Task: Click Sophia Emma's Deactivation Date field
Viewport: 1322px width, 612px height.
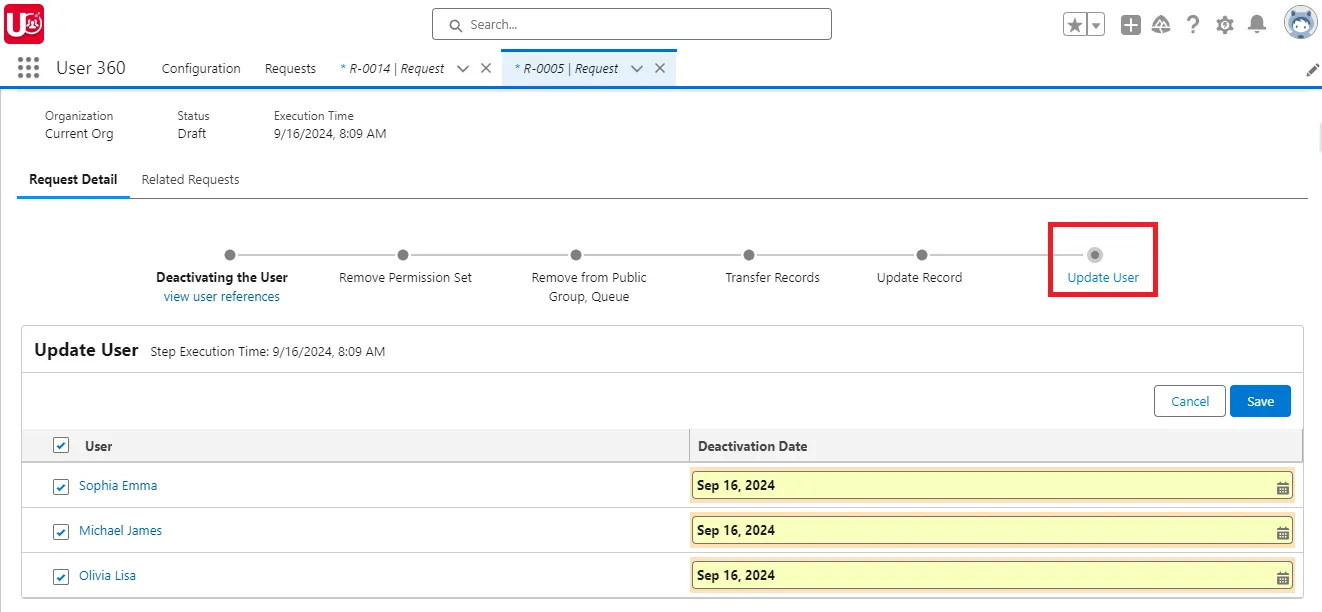Action: [x=992, y=485]
